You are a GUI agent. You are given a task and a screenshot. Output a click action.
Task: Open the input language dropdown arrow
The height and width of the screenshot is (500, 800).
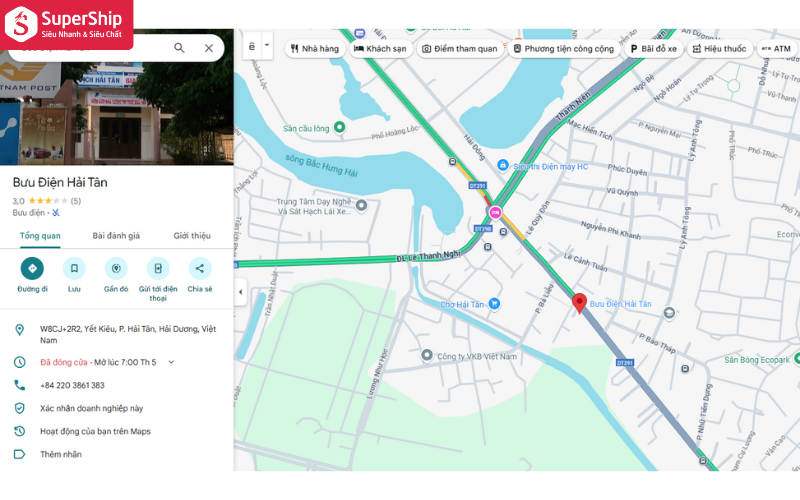[267, 45]
